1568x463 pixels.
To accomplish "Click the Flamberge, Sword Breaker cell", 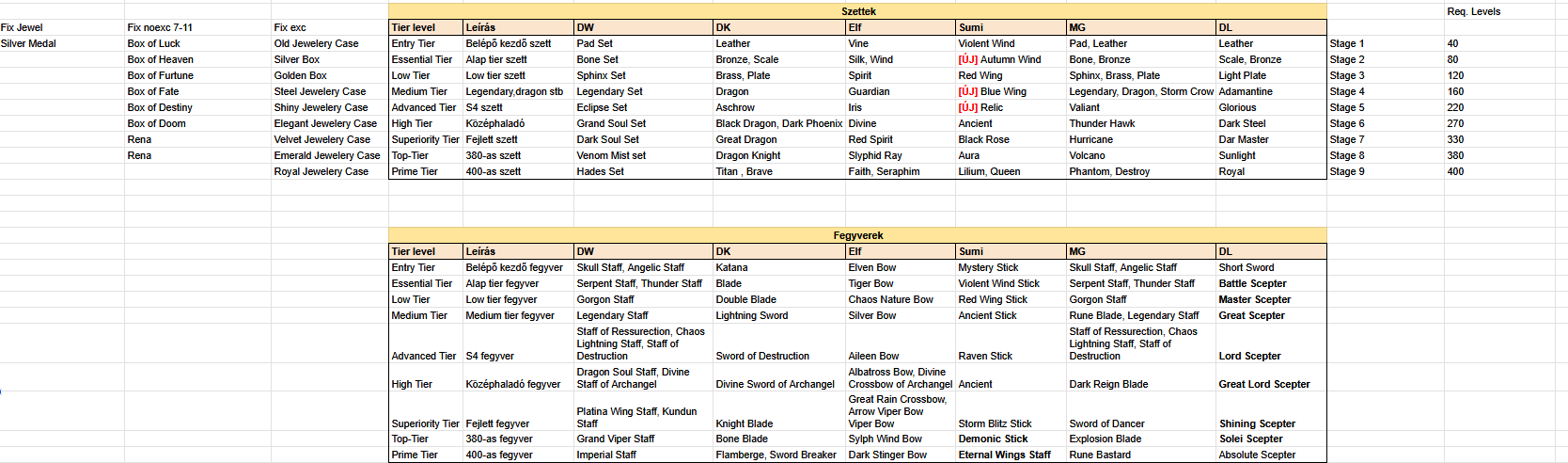I will pos(776,455).
